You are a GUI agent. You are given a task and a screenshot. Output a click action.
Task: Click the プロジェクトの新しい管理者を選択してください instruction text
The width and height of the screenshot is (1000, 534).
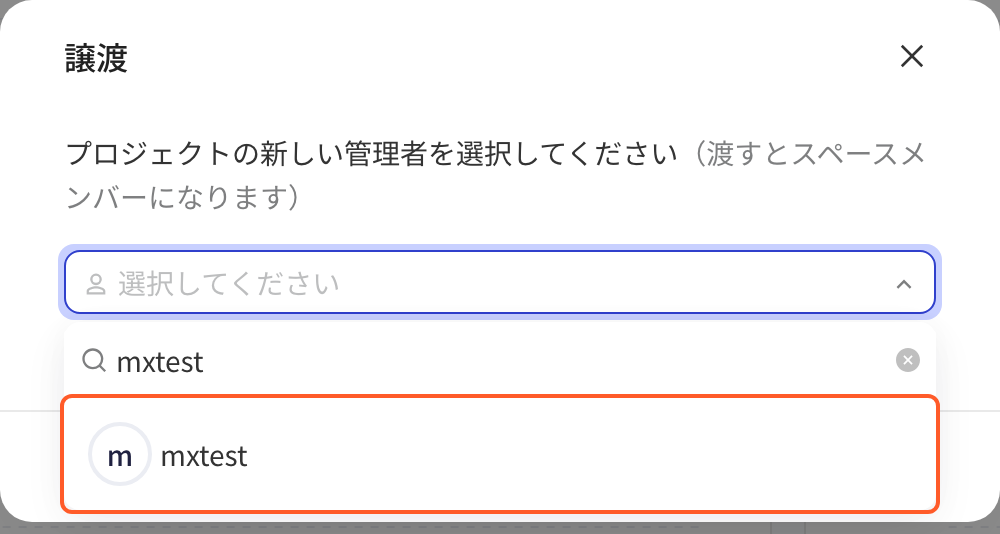(x=371, y=154)
